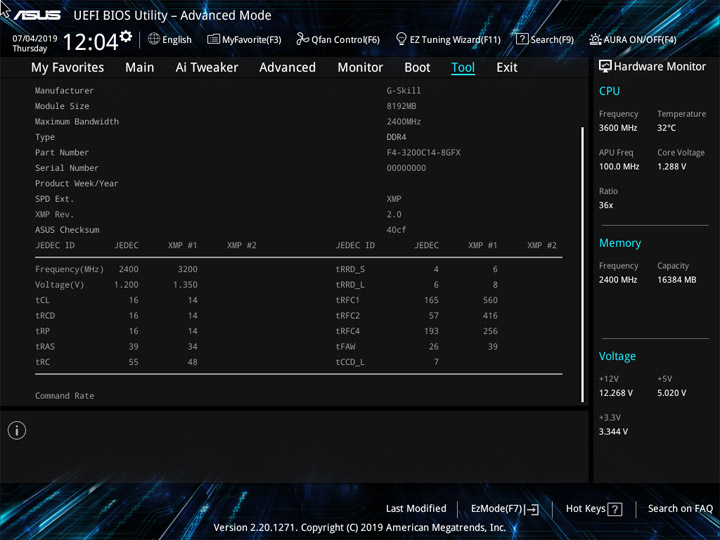
Task: Click XMP #1 frequency 3200
Action: 187,269
